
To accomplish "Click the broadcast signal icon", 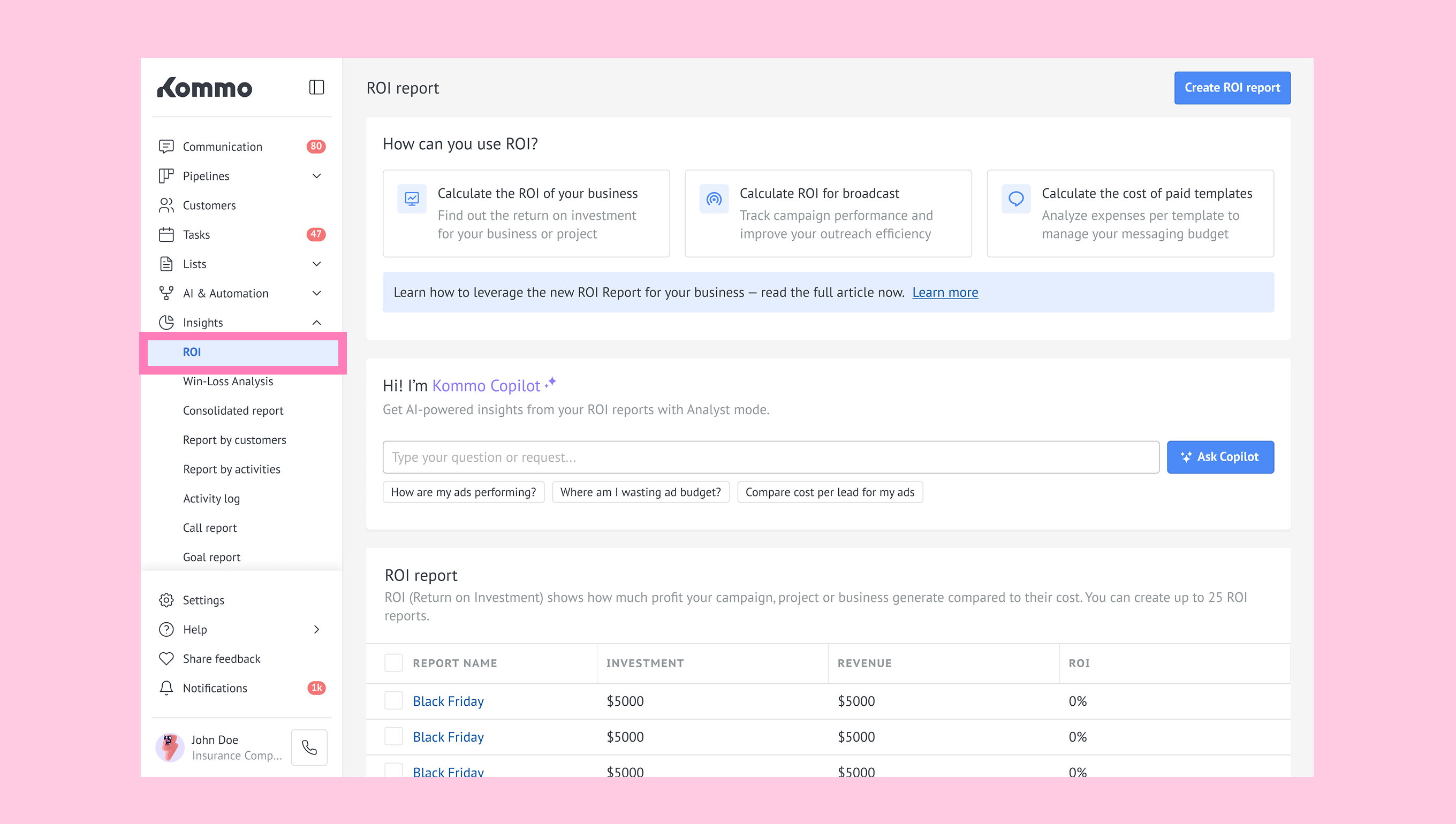I will [714, 199].
